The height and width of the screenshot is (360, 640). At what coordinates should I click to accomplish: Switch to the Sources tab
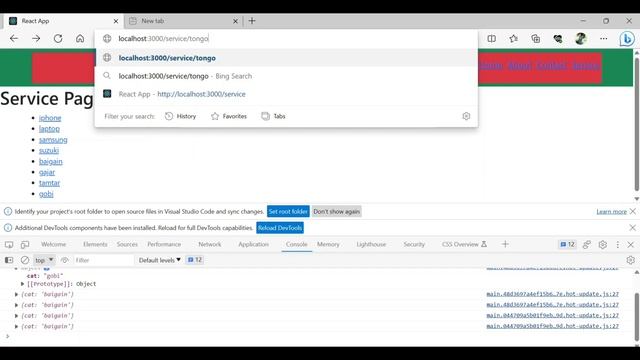[127, 244]
